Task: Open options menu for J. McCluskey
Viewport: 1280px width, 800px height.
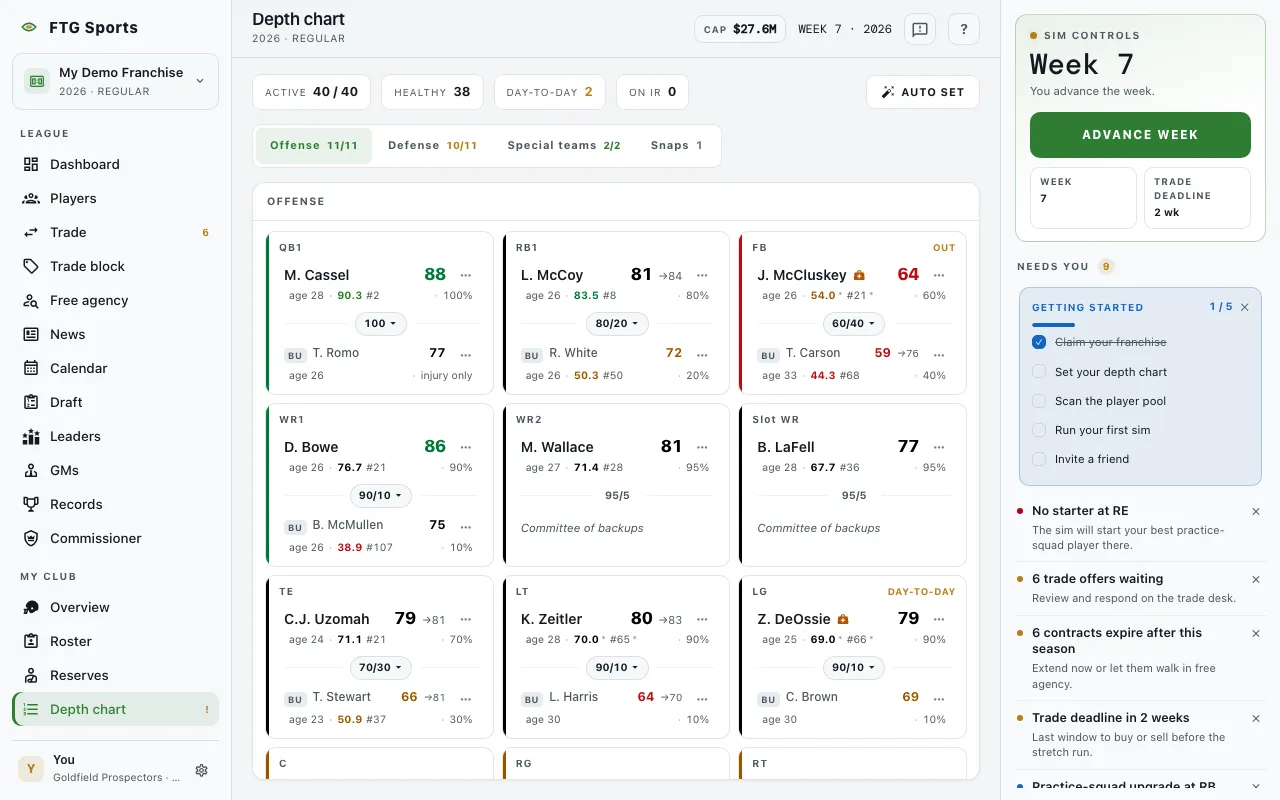Action: click(x=939, y=275)
